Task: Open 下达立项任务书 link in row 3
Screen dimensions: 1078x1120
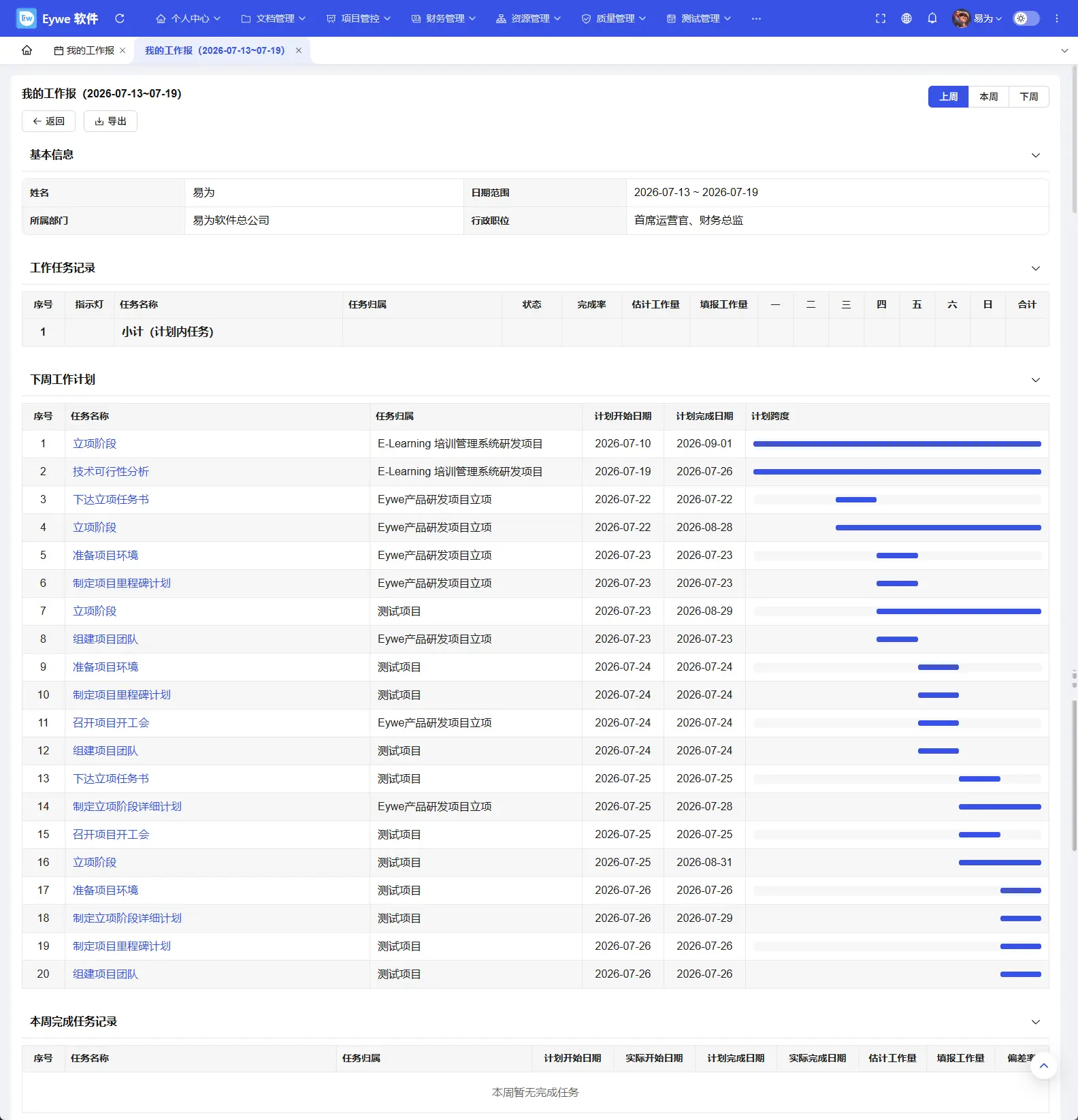Action: click(x=111, y=499)
